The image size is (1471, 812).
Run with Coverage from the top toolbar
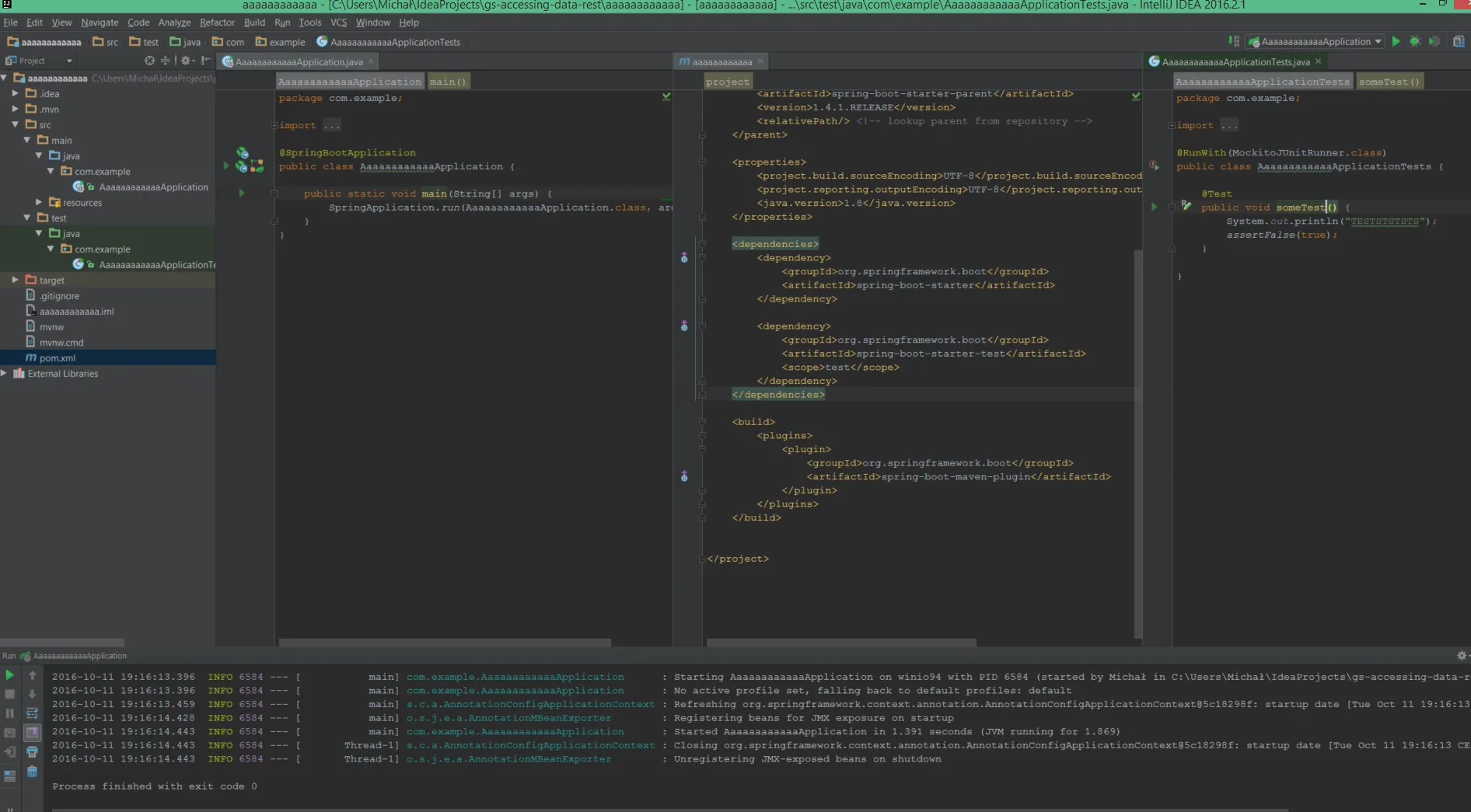pyautogui.click(x=1434, y=42)
